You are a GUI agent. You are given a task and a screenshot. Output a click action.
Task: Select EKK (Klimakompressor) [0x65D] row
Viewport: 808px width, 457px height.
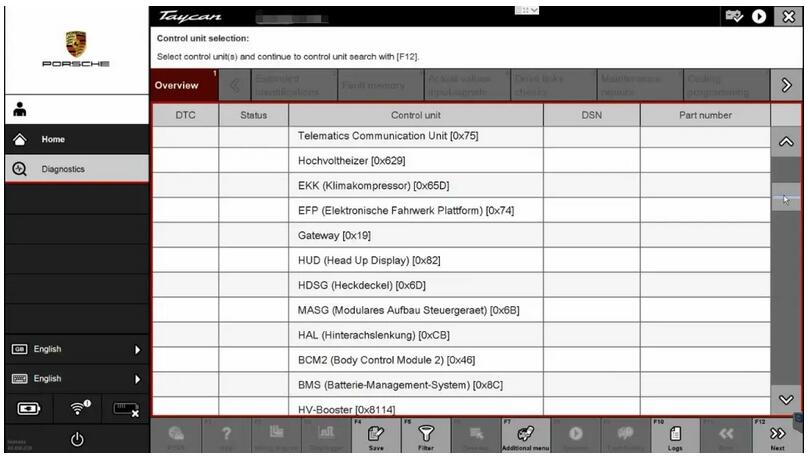click(461, 185)
